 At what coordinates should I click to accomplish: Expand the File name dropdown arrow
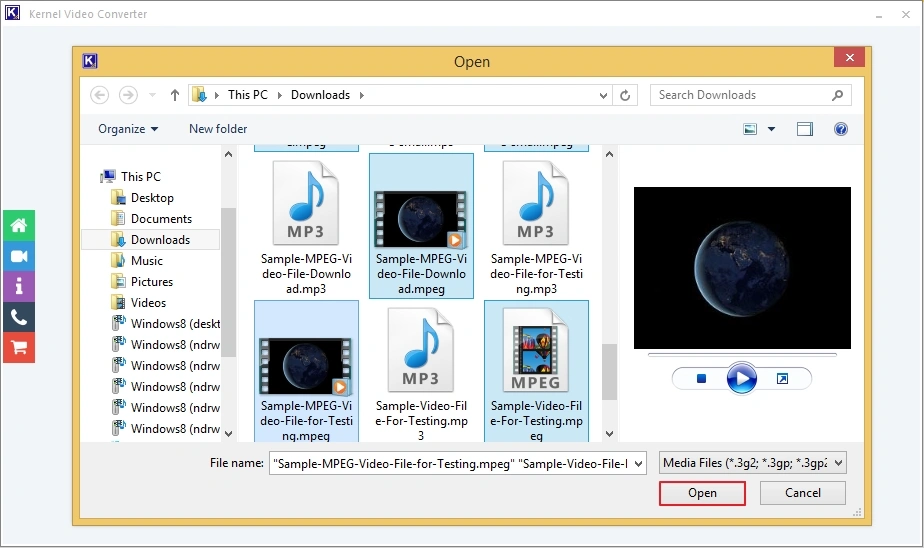point(638,464)
